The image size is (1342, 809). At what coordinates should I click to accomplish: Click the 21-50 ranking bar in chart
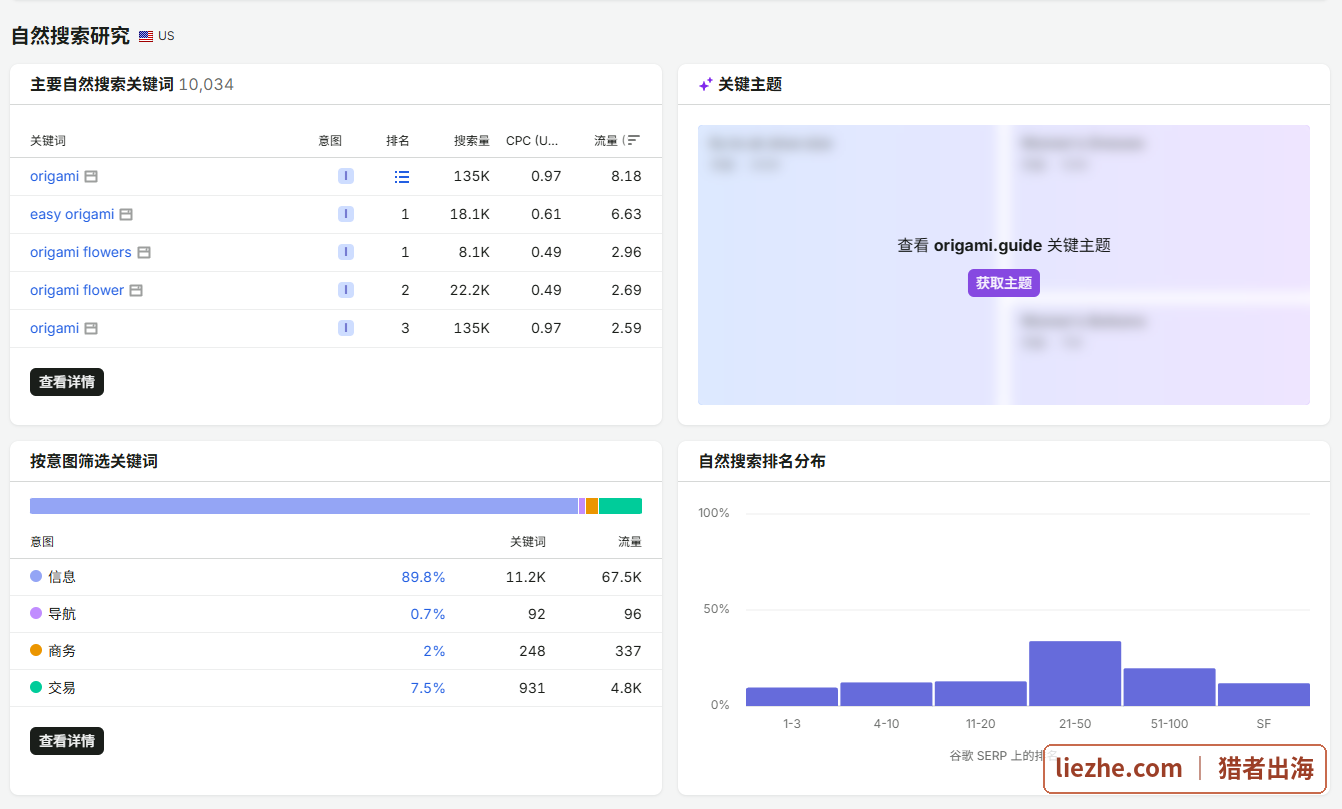click(1075, 674)
